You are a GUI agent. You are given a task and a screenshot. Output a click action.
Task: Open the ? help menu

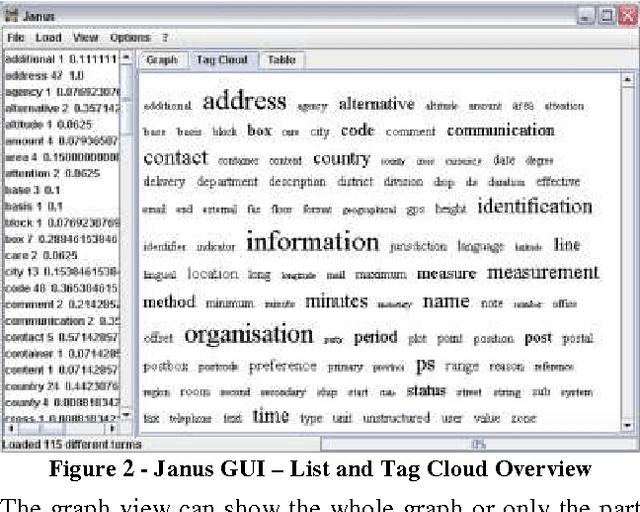[x=165, y=37]
